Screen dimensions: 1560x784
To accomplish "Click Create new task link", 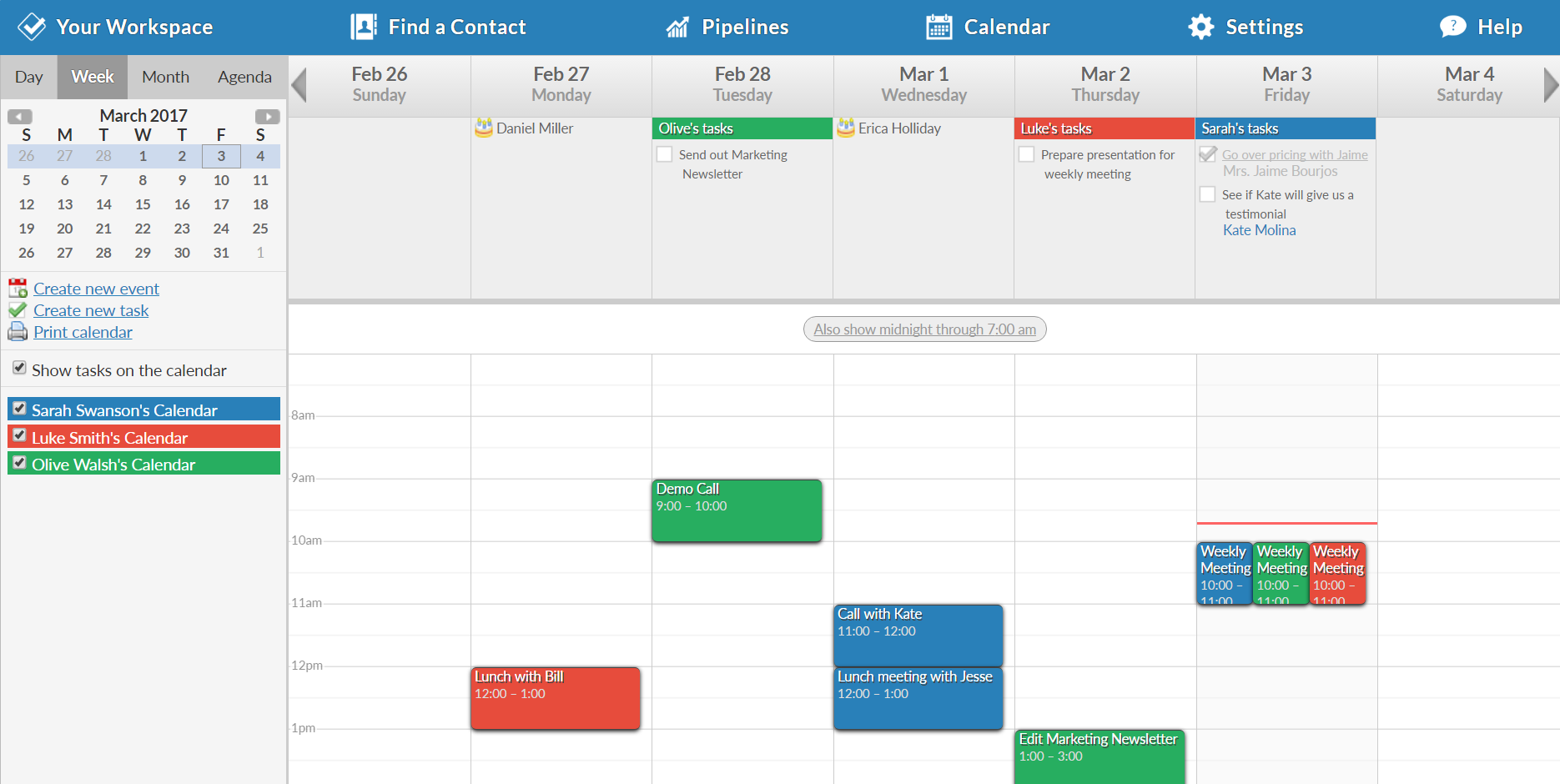I will pyautogui.click(x=91, y=310).
